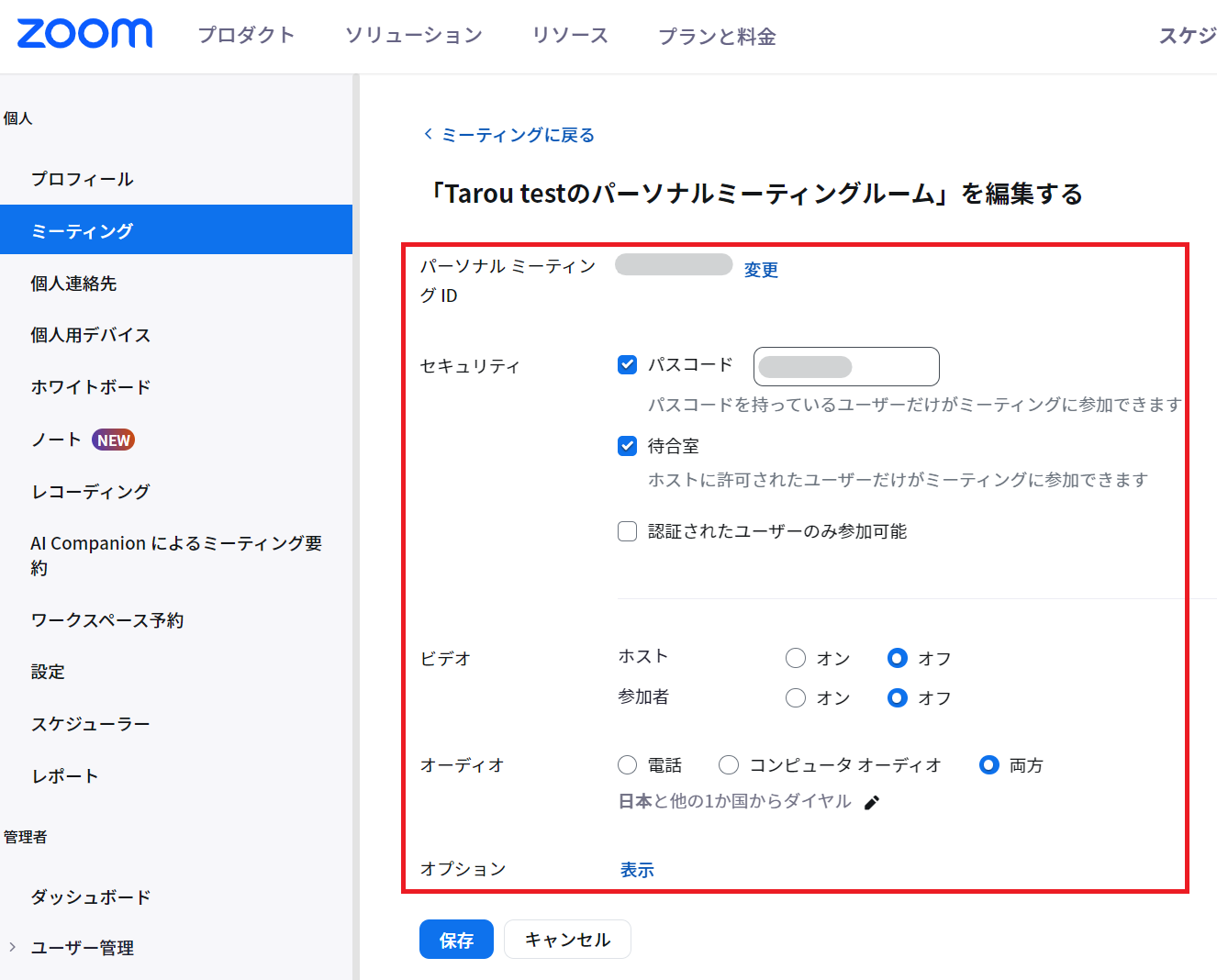Select 参加者 video オフ radio button
Screen dimensions: 1217x980
(898, 698)
